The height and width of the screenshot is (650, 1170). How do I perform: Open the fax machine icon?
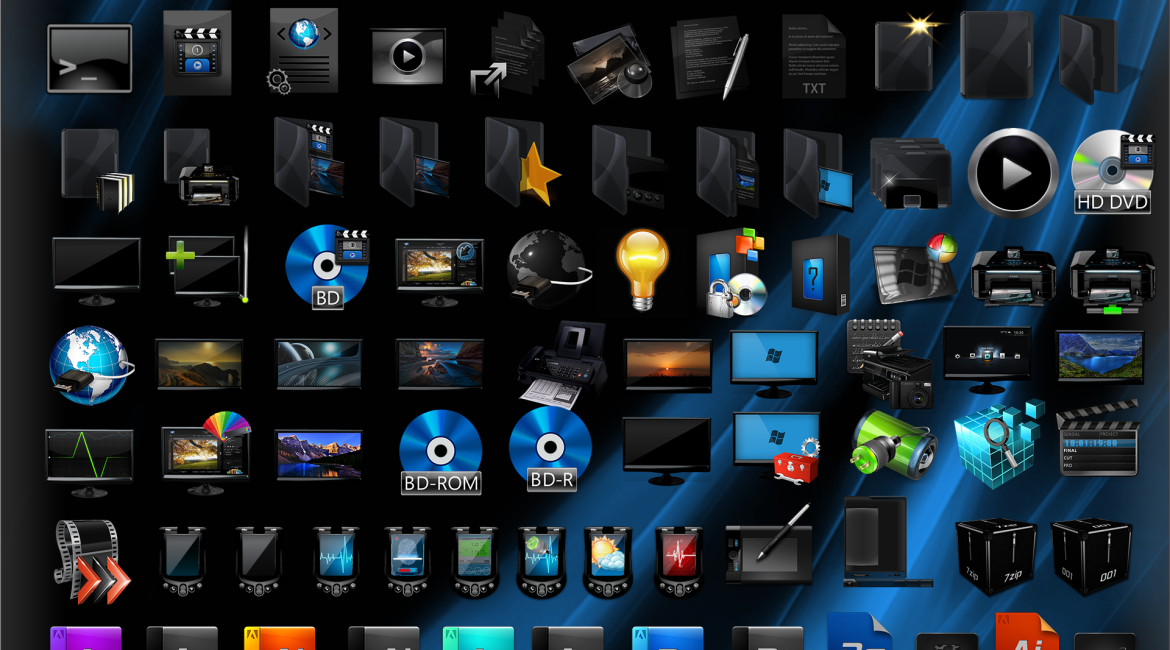(561, 363)
